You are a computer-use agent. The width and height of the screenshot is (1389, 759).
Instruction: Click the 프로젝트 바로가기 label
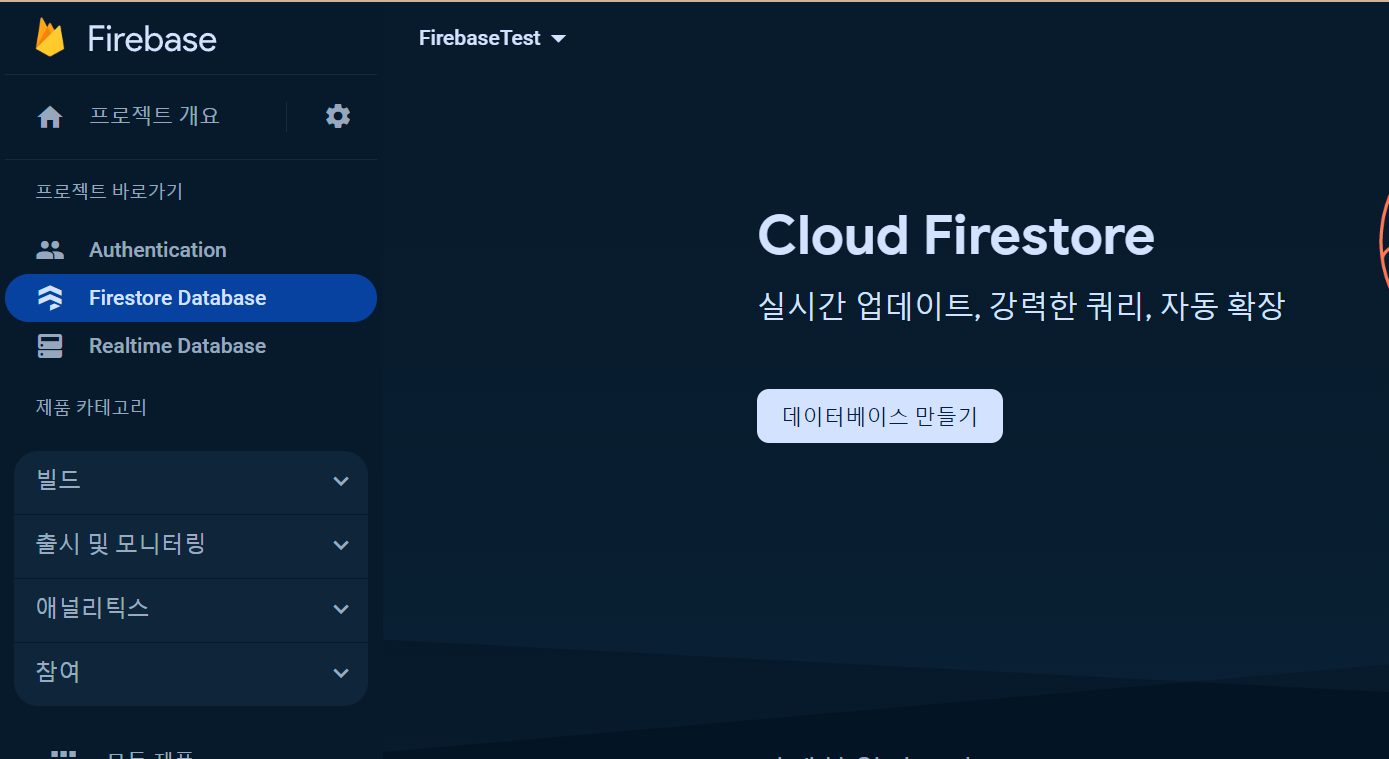pyautogui.click(x=109, y=191)
